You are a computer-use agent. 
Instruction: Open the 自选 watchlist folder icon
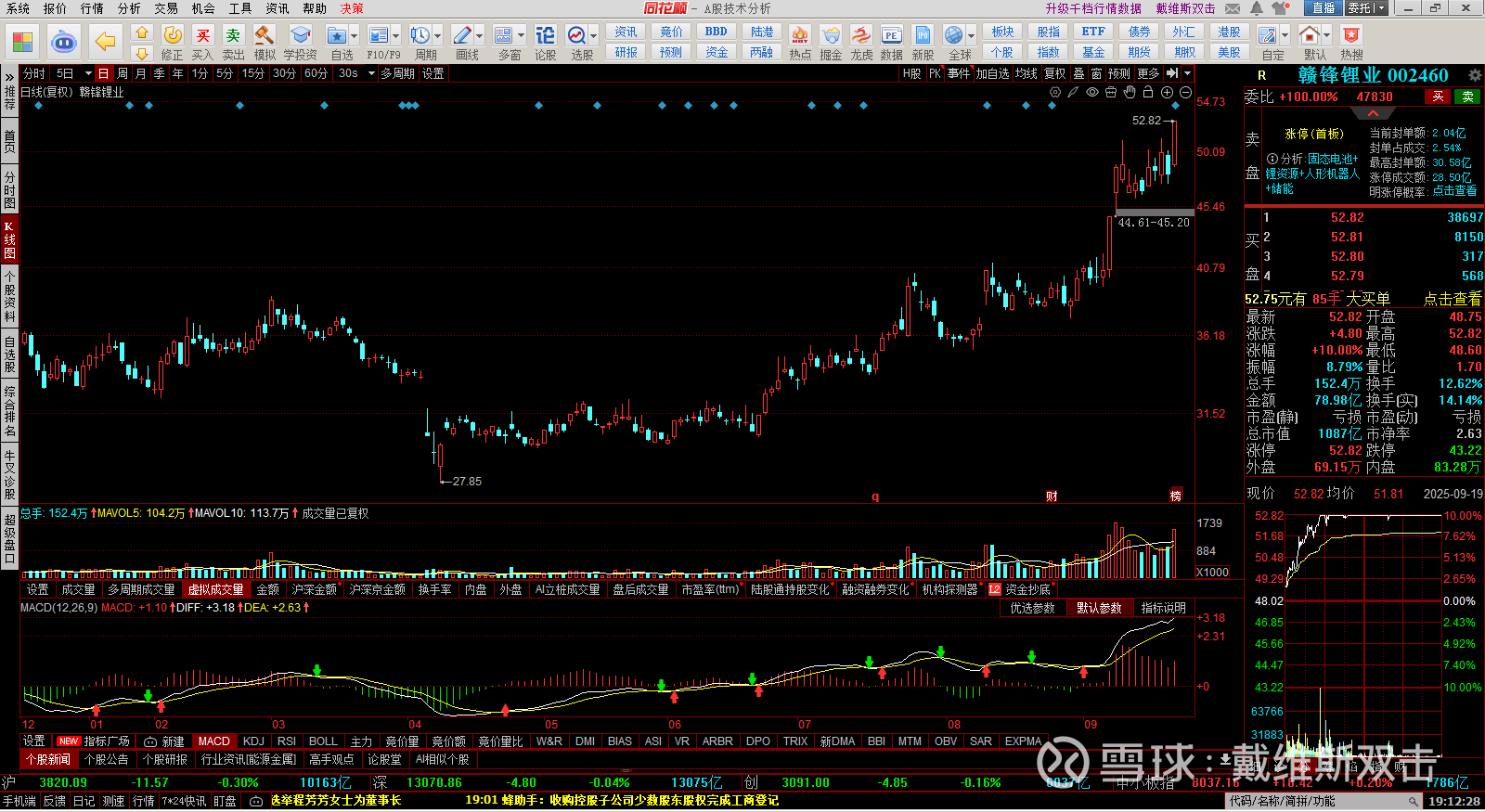(x=336, y=35)
